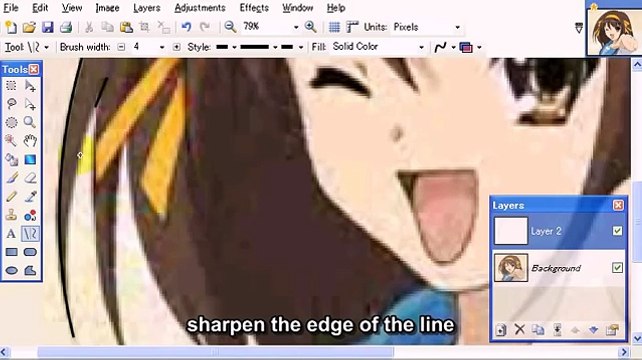642x360 pixels.
Task: Select the Paintbrush tool
Action: point(11,178)
